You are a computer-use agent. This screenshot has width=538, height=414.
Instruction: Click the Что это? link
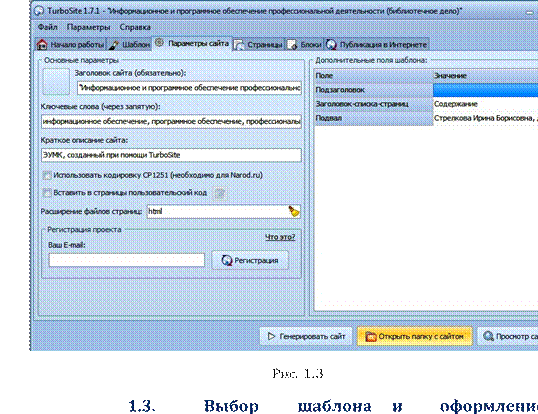(x=280, y=237)
